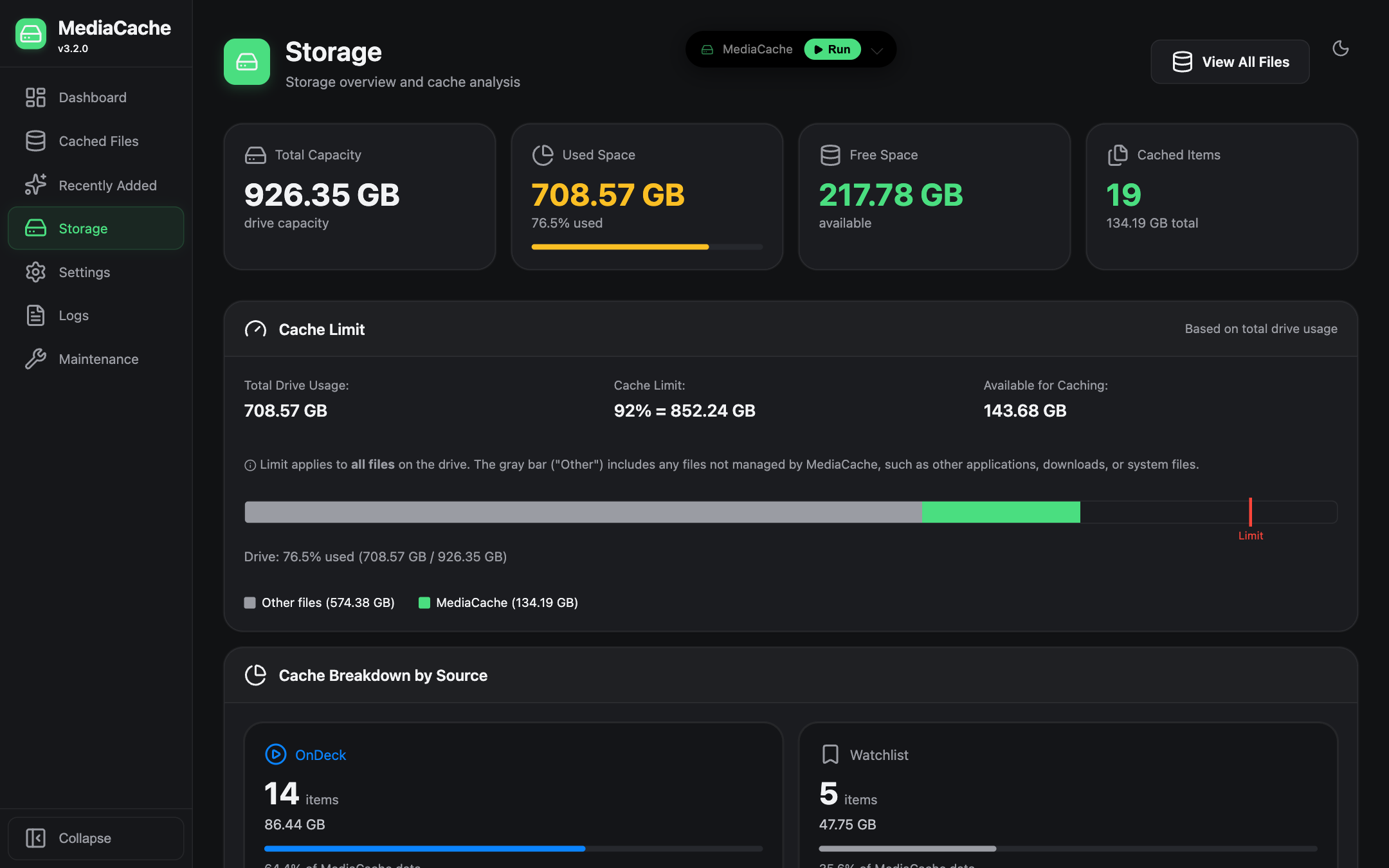Click the Free Space database icon
Screen dimensions: 1389x868
click(x=830, y=155)
